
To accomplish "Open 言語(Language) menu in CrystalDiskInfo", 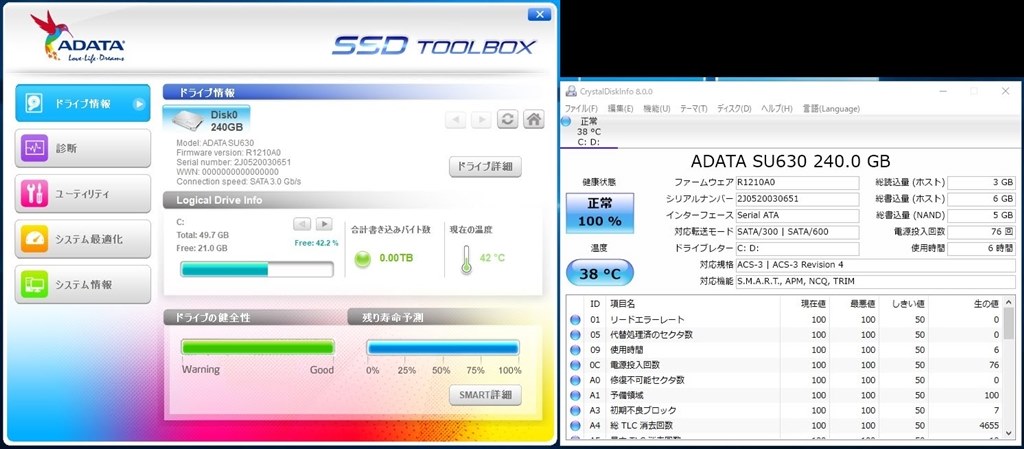I will pyautogui.click(x=831, y=108).
